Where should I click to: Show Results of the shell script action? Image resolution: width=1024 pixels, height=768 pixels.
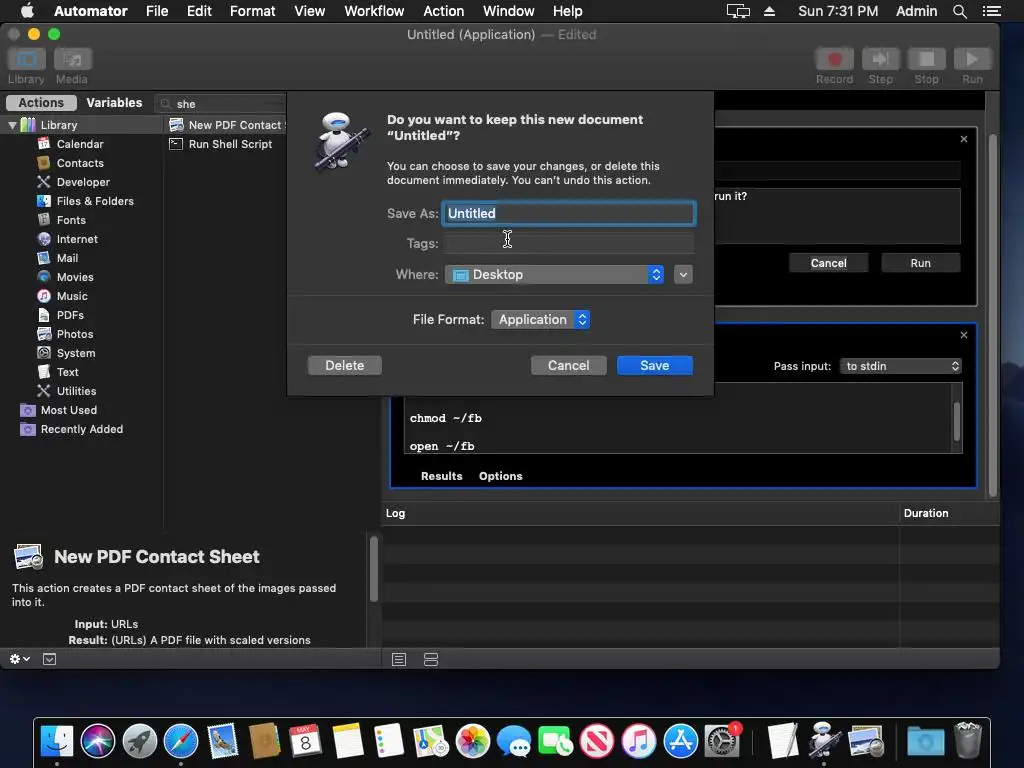coord(441,476)
